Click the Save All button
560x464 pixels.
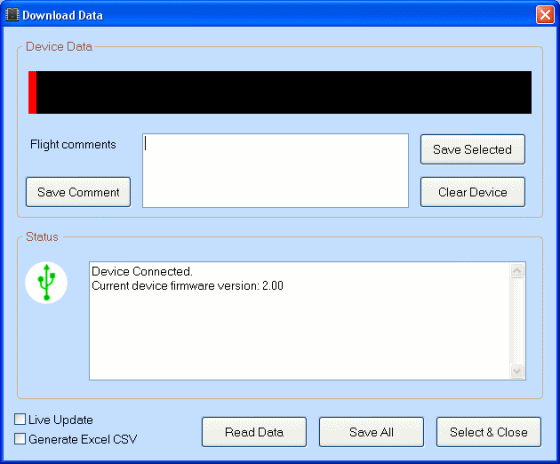coord(371,432)
